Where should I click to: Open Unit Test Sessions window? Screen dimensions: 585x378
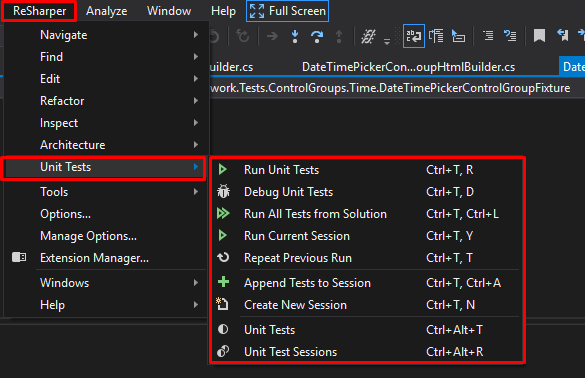367,352
